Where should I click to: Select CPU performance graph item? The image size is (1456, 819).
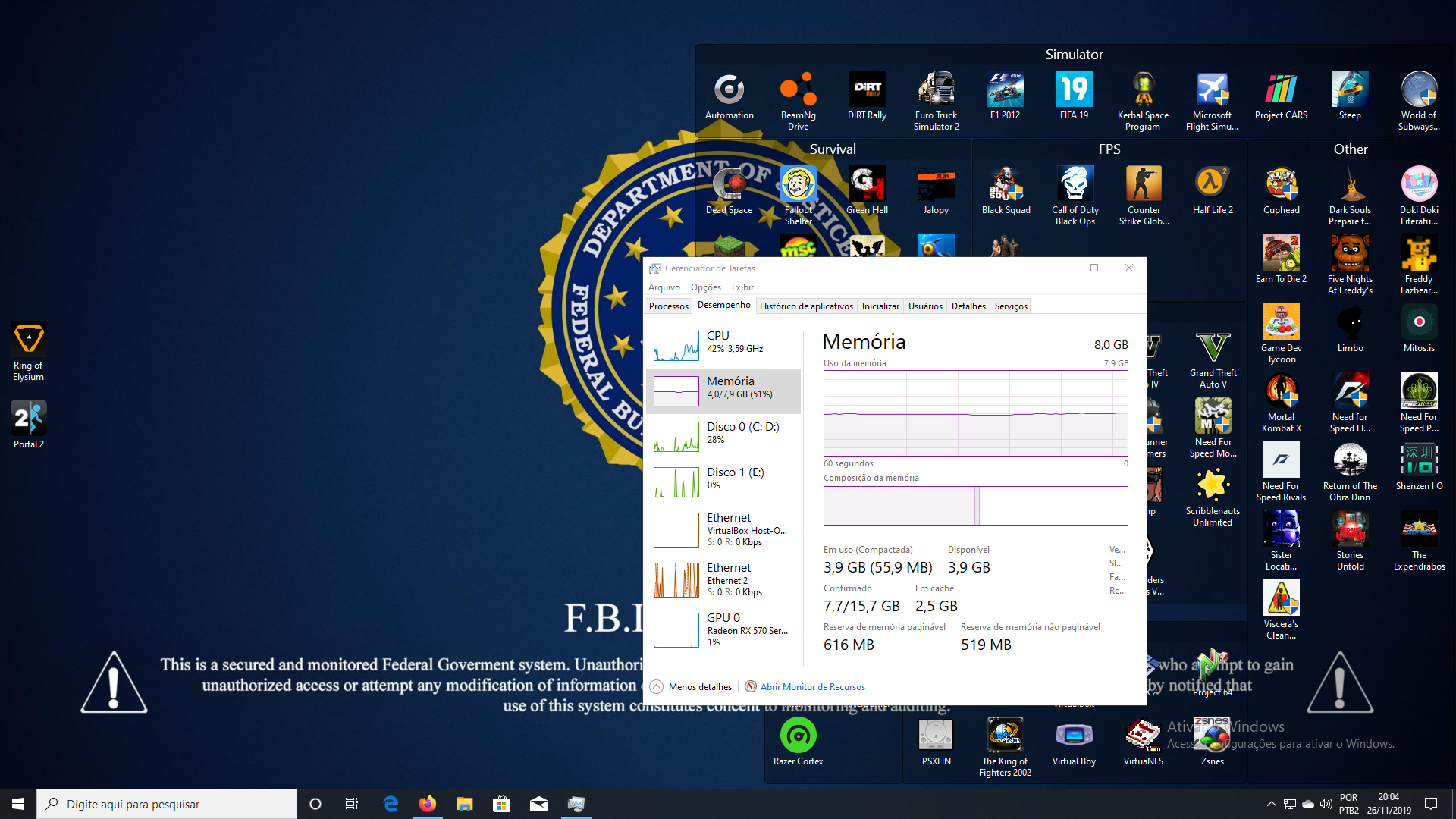(723, 346)
